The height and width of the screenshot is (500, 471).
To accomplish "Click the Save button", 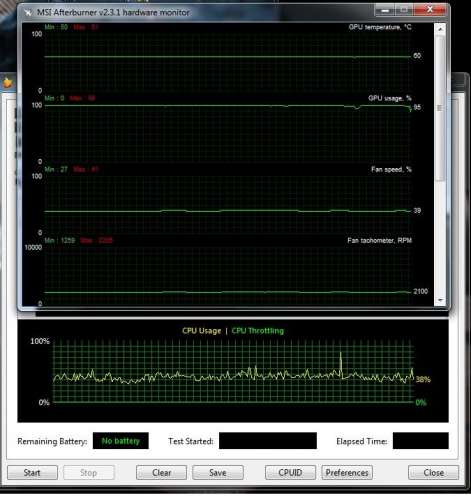I will click(218, 472).
